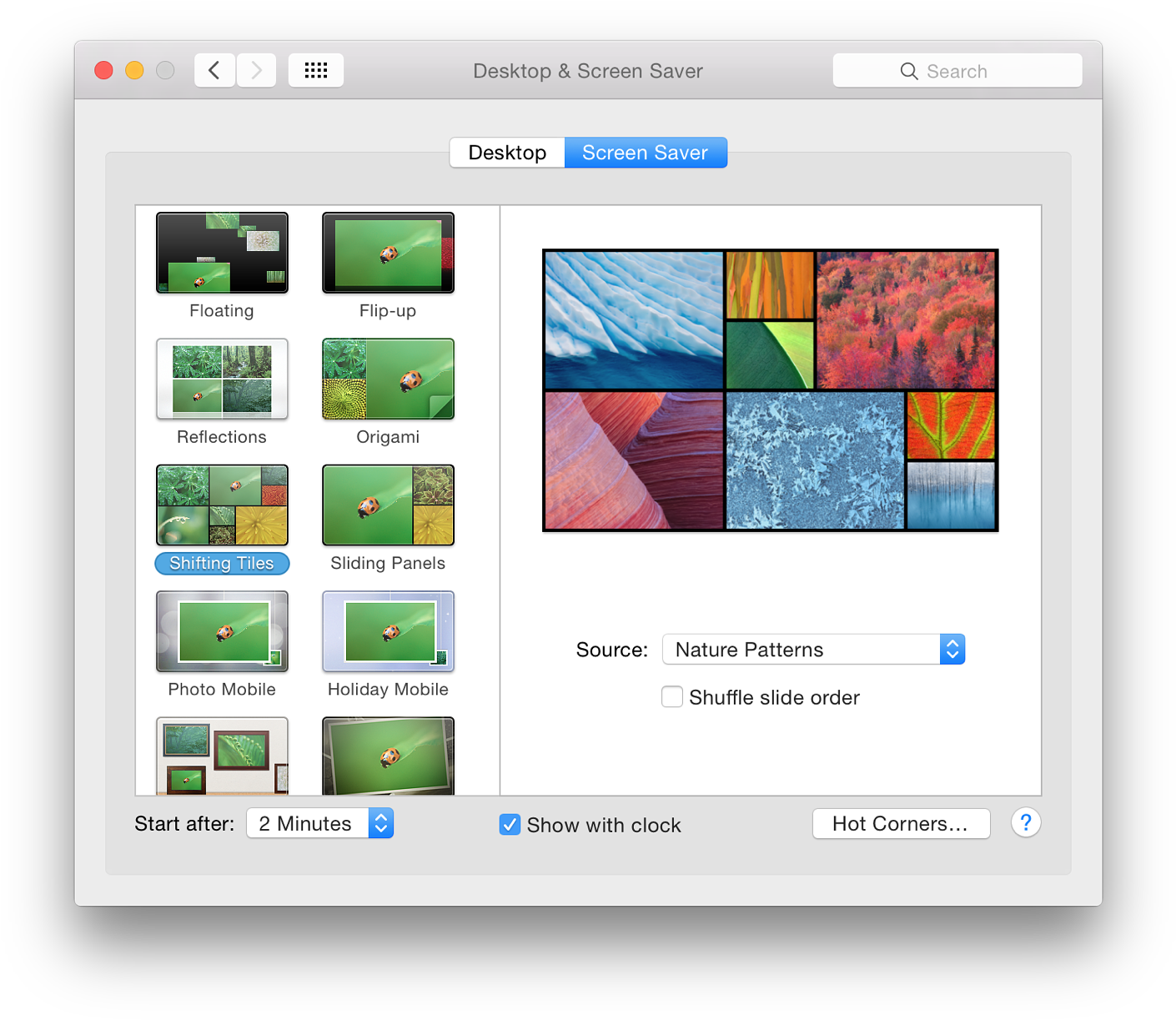Switch to the Desktop tab

507,153
